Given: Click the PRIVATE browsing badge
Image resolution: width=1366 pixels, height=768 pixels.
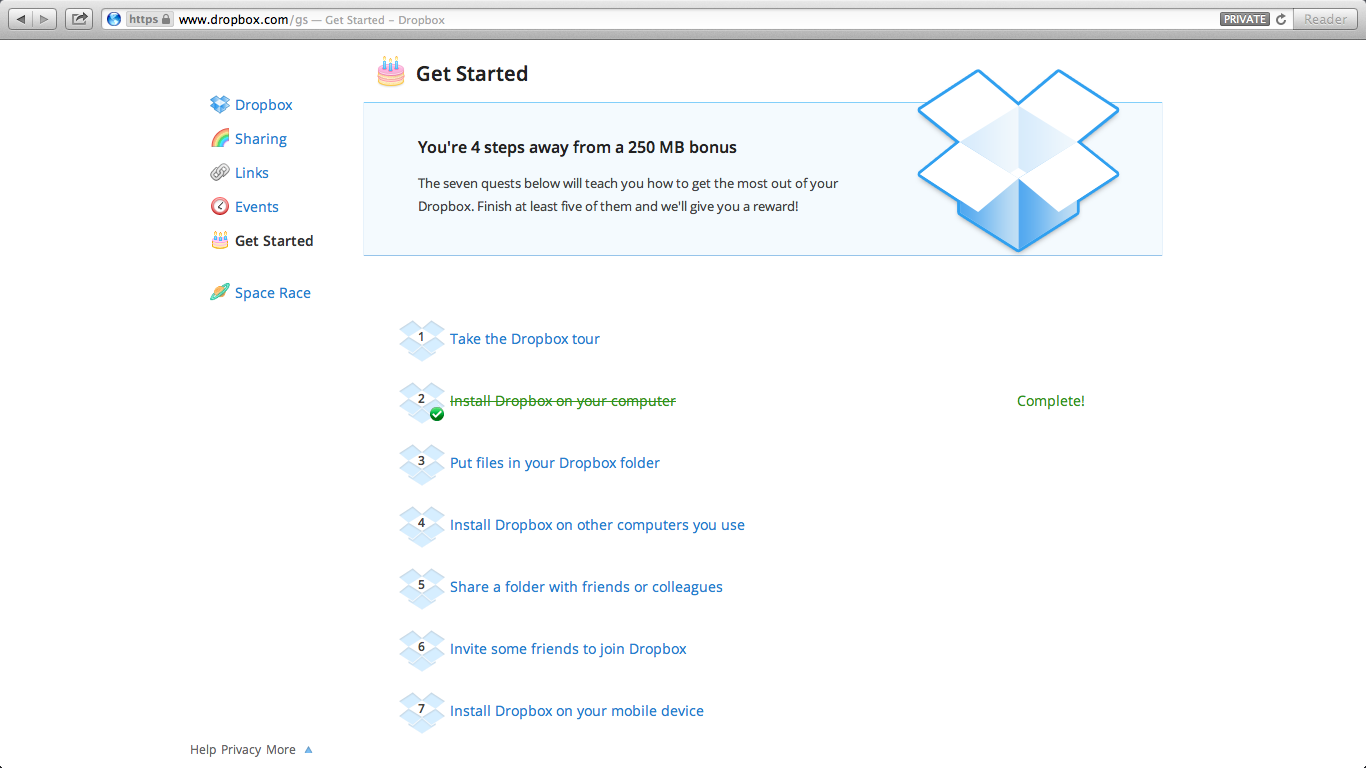Looking at the screenshot, I should tap(1245, 19).
